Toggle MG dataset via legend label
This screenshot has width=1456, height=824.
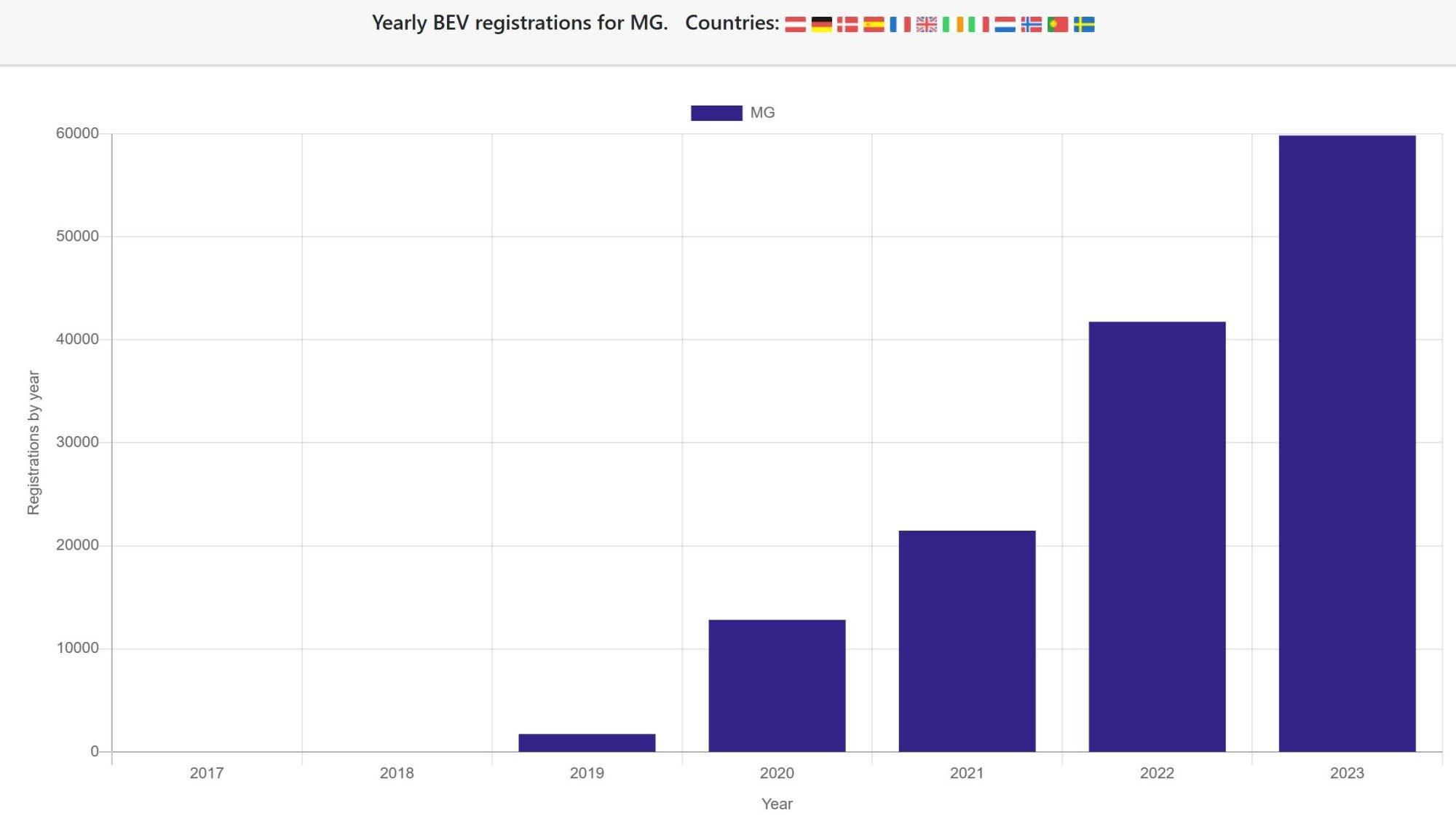(x=762, y=113)
